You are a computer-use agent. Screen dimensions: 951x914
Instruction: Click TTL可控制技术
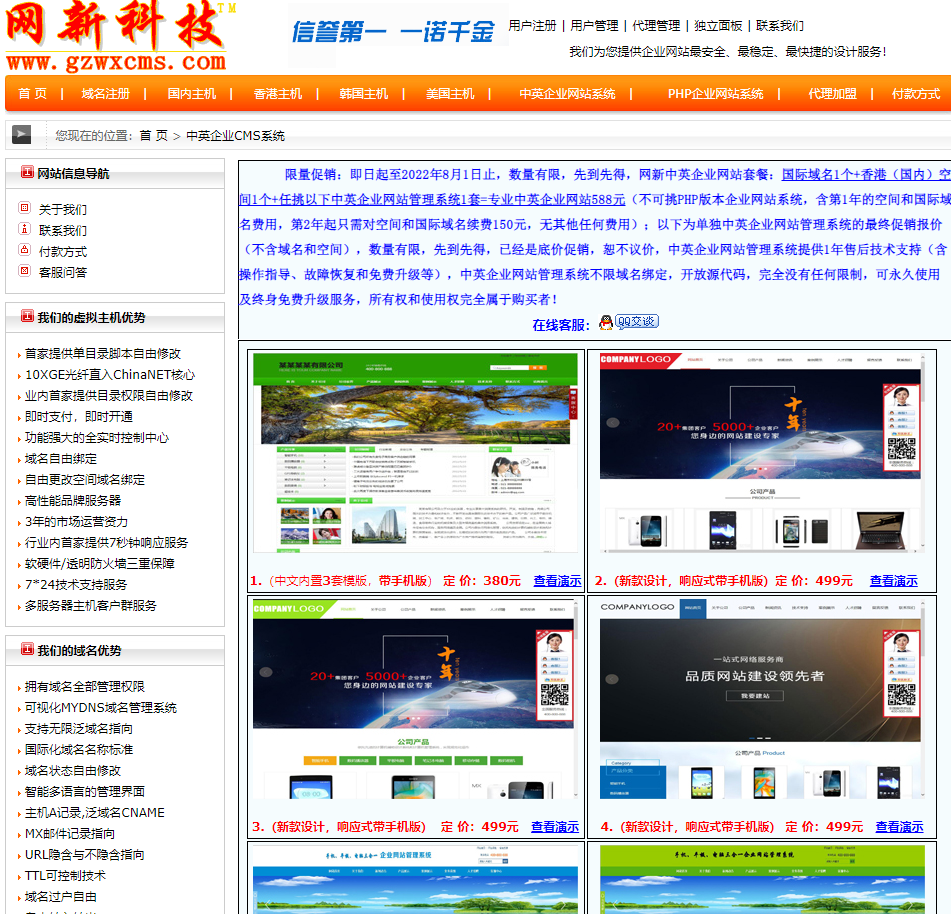click(66, 876)
